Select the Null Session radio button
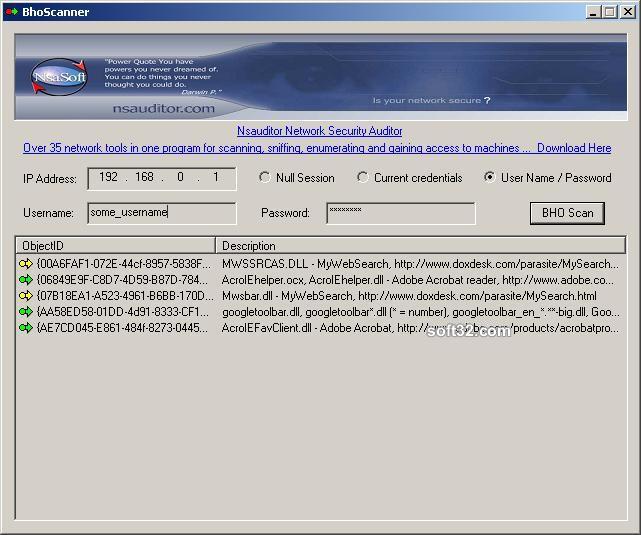The height and width of the screenshot is (535, 641). [265, 178]
